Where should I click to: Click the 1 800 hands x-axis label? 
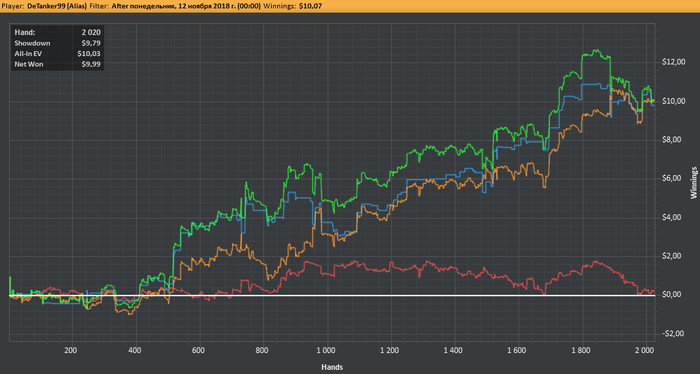tap(581, 350)
